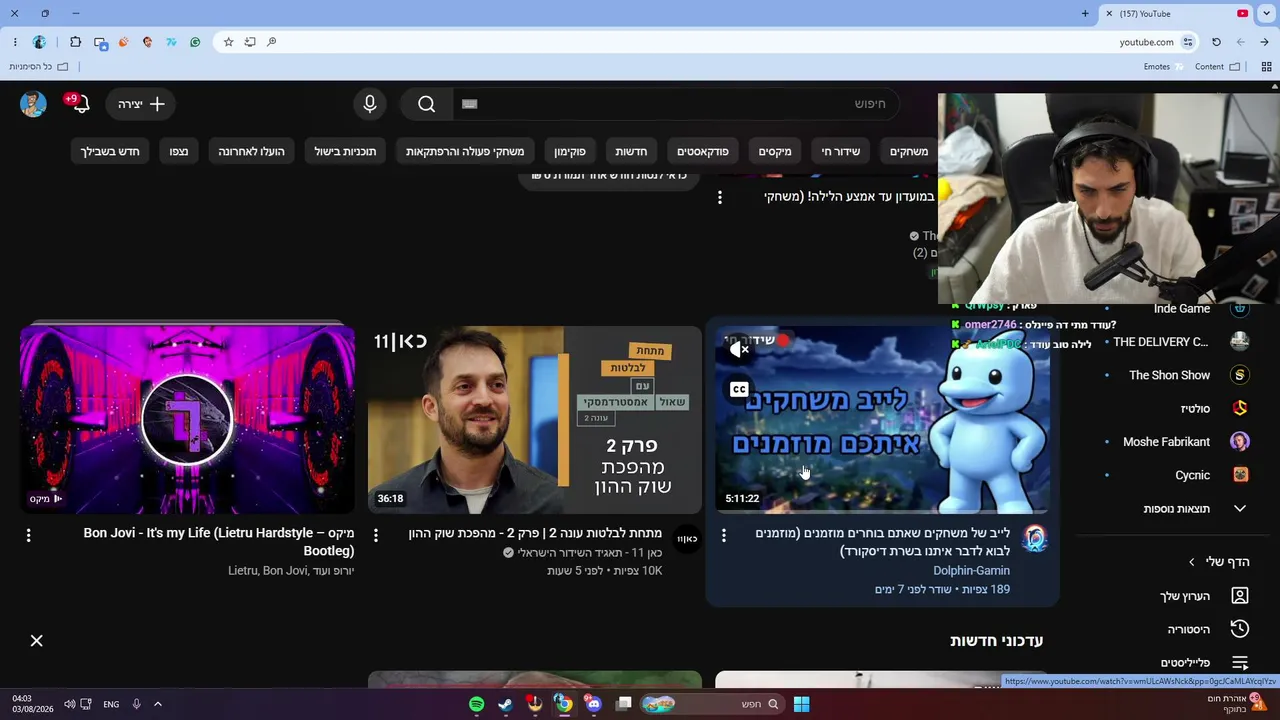Open the Chrome three-dot menu
This screenshot has width=1280, height=720.
[15, 42]
